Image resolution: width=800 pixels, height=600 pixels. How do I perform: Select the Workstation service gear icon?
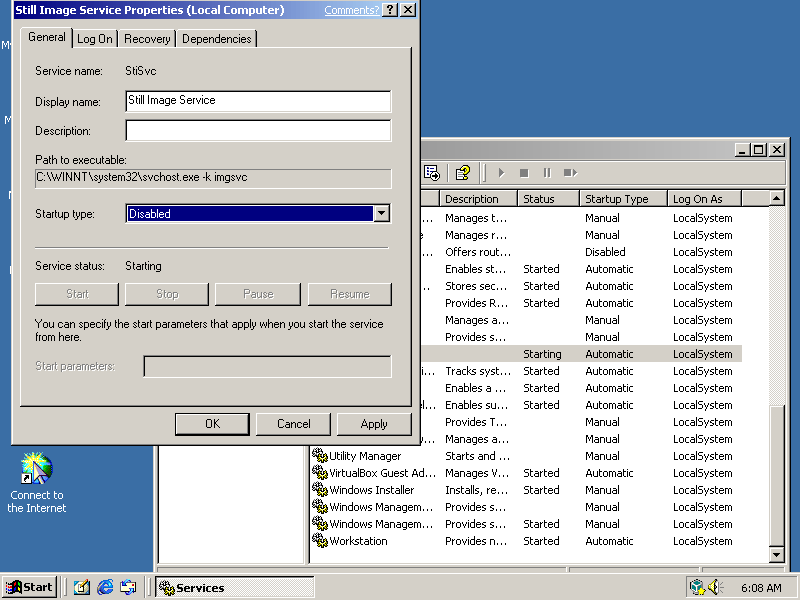pyautogui.click(x=320, y=541)
